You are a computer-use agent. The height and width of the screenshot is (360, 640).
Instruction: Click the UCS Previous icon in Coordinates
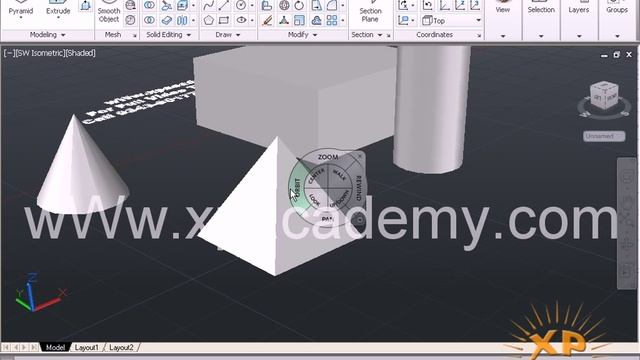(427, 5)
